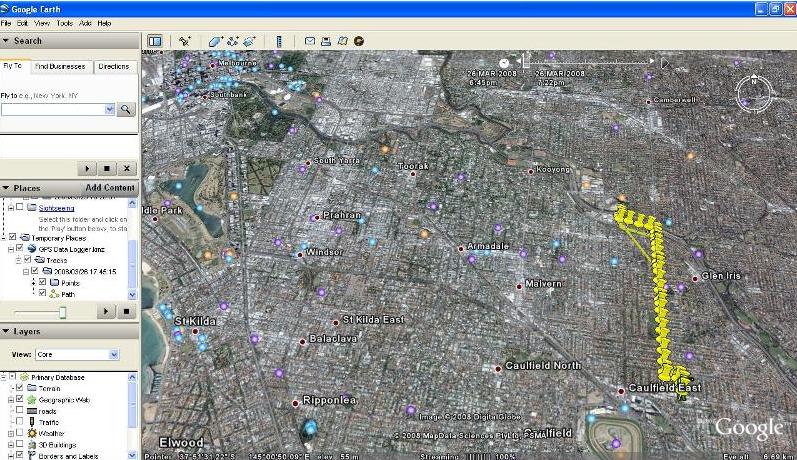Toggle the sidebar show/hide toolbar icon
The image size is (797, 460).
[155, 41]
